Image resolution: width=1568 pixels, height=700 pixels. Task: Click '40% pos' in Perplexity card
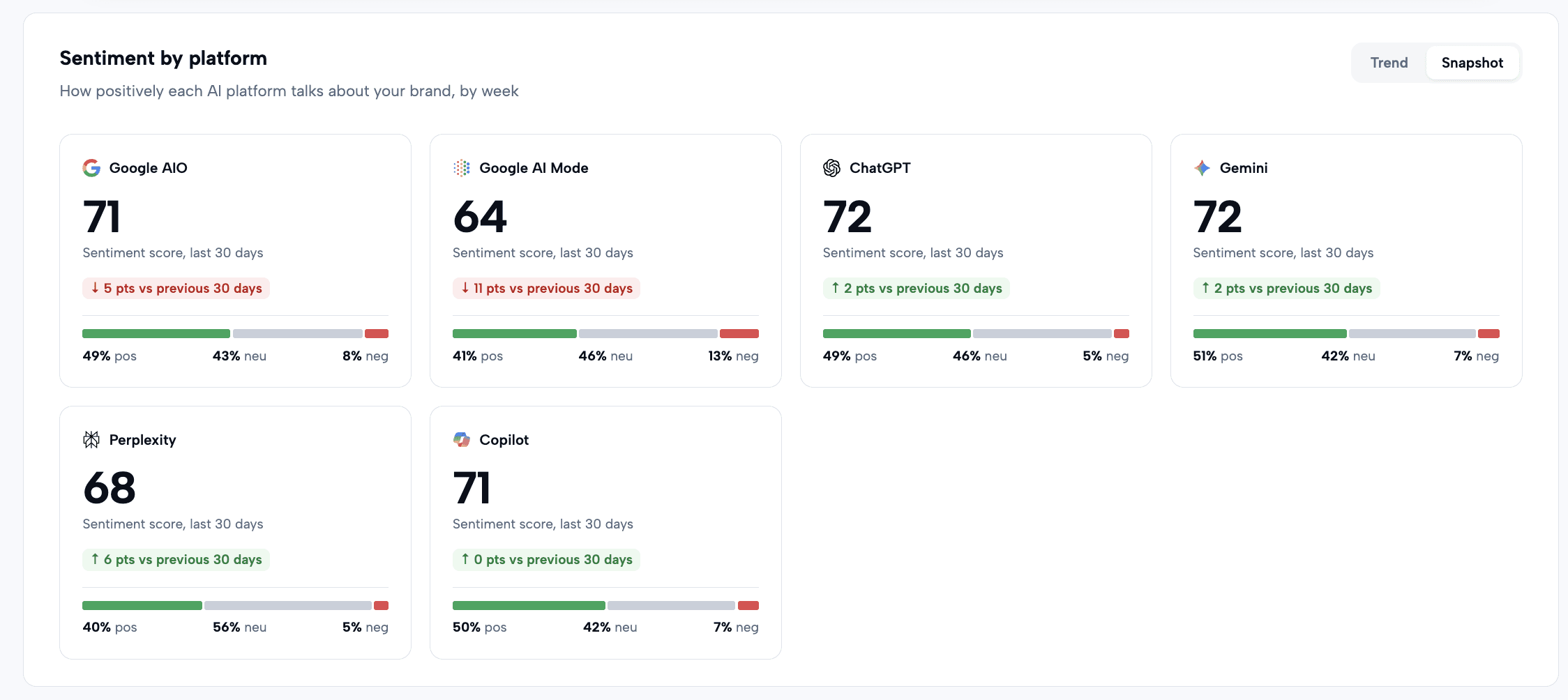point(110,627)
